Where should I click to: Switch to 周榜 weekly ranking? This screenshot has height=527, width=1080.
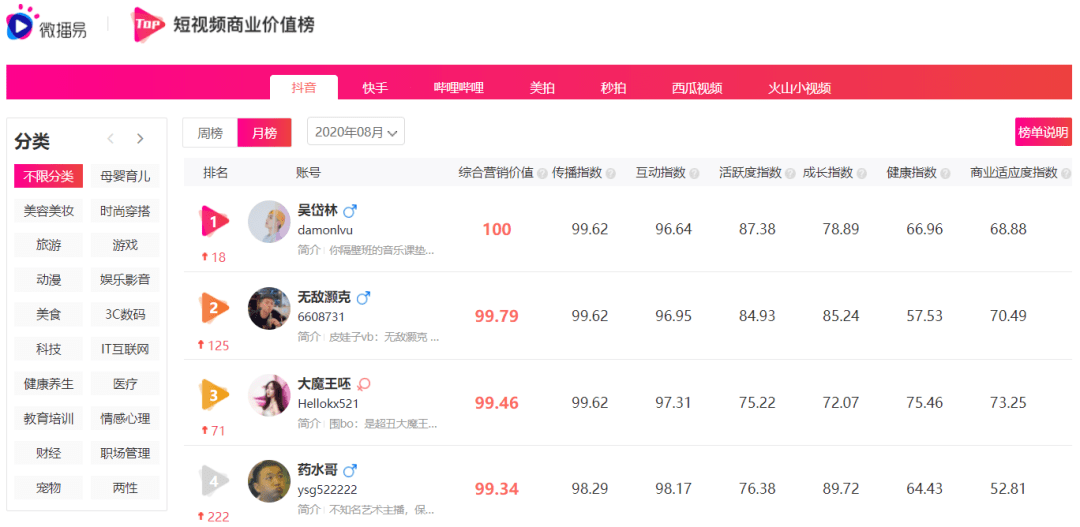point(210,133)
